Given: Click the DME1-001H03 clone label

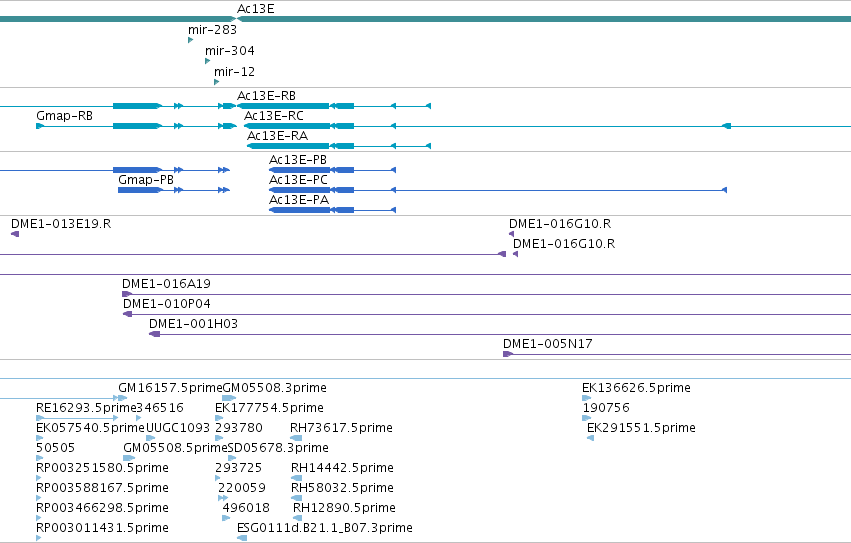Looking at the screenshot, I should (193, 324).
